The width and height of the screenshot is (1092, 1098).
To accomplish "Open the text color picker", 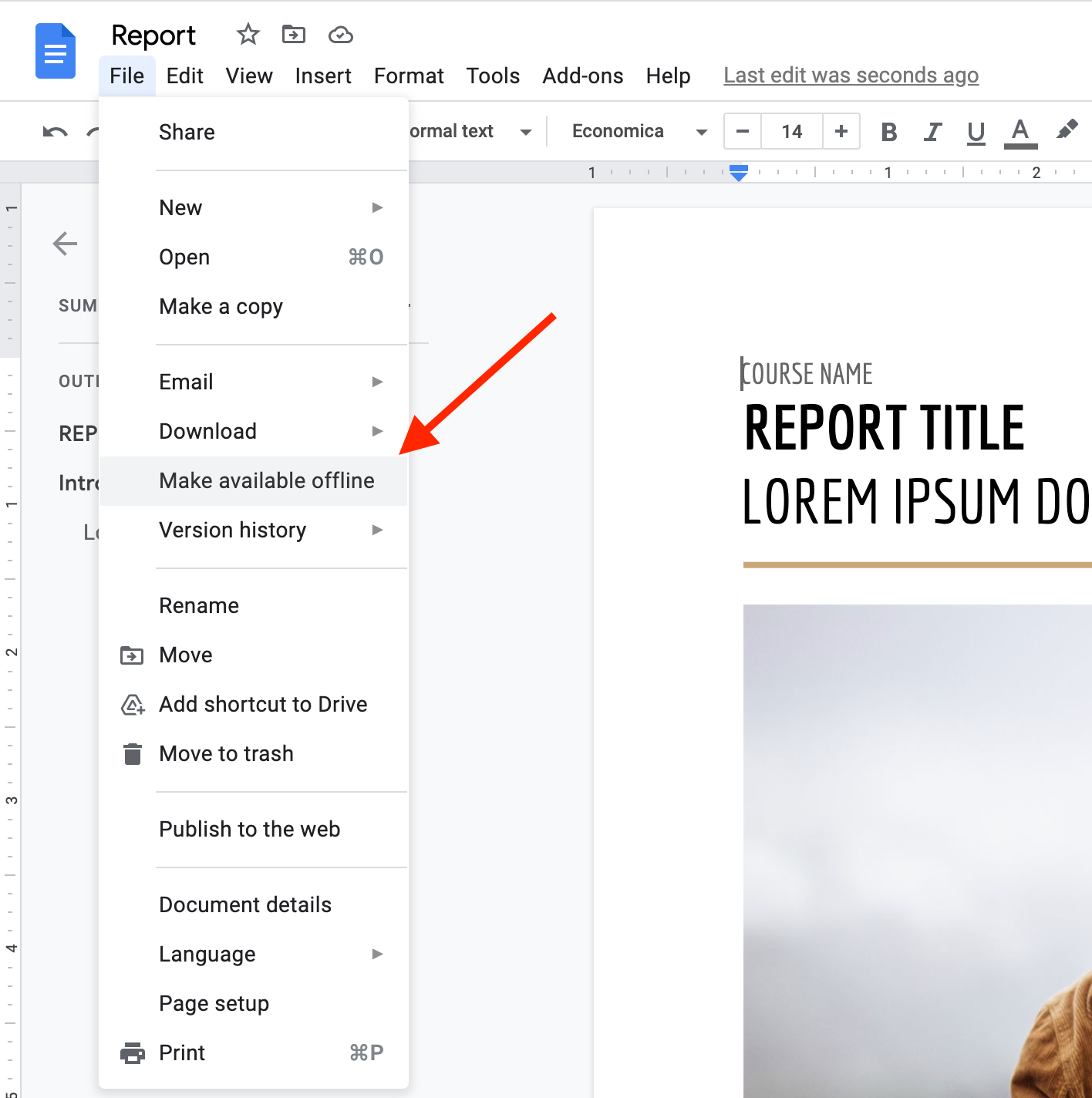I will [1020, 133].
